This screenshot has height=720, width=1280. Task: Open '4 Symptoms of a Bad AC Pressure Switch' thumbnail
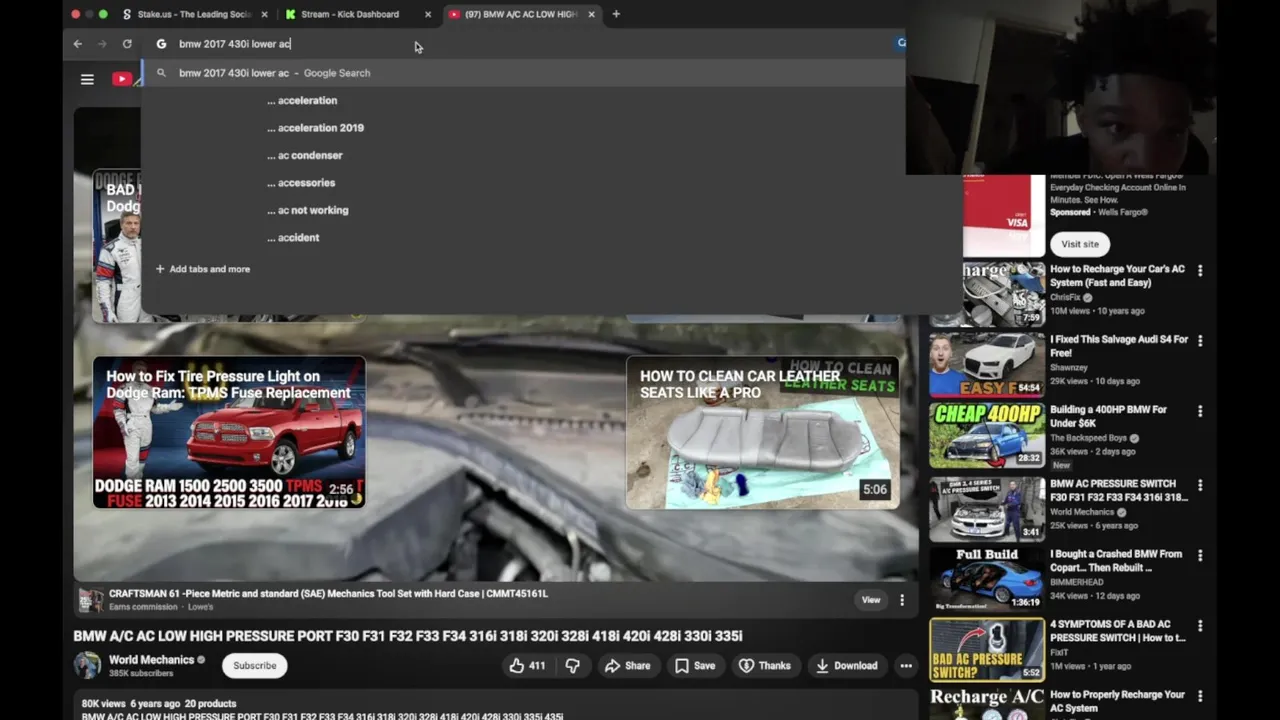(x=987, y=649)
